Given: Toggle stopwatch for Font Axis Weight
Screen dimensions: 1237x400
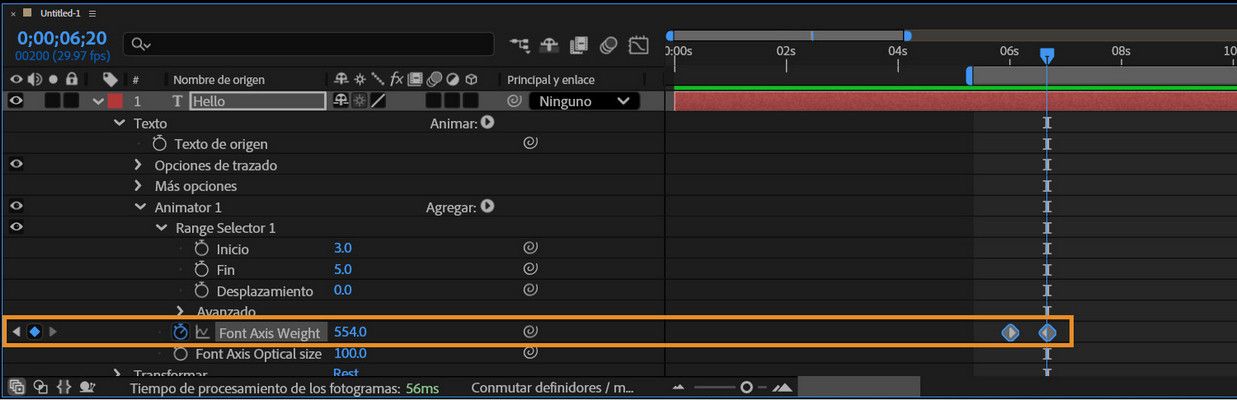Looking at the screenshot, I should pos(181,332).
